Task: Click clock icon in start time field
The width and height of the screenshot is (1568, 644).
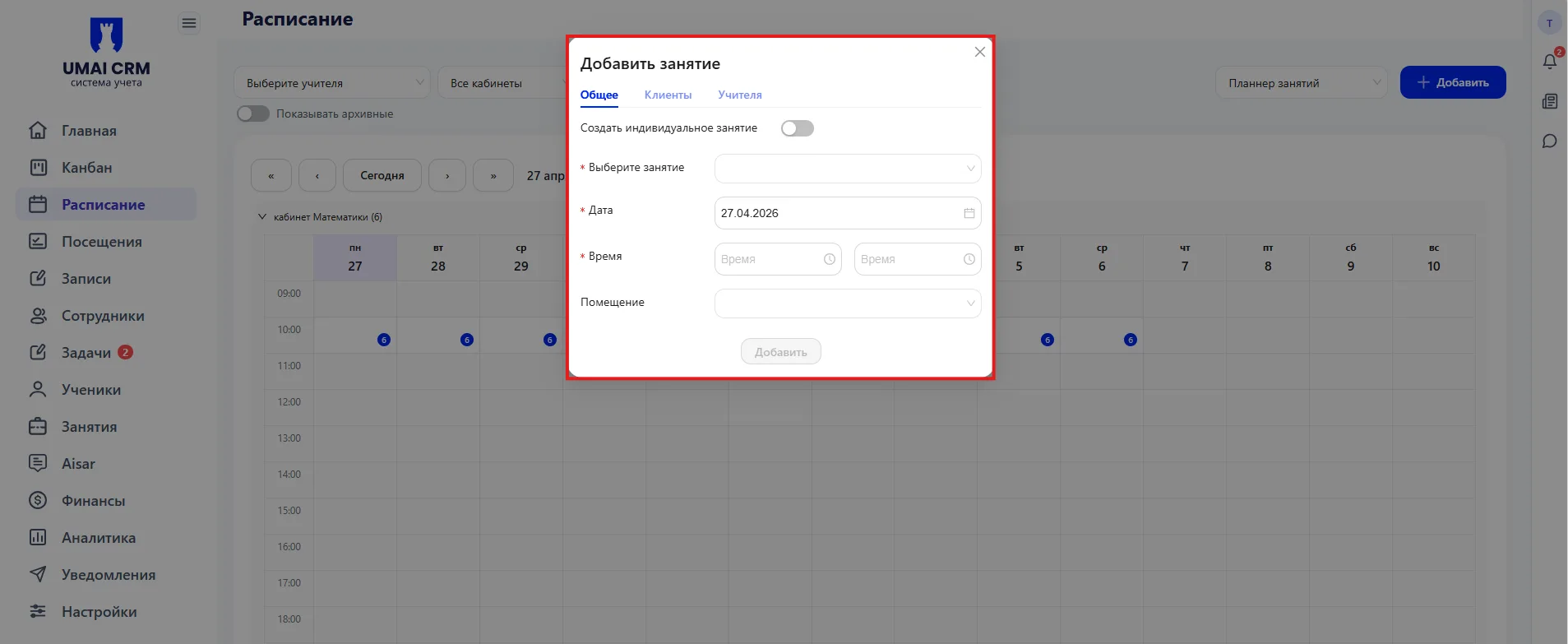Action: pos(830,259)
